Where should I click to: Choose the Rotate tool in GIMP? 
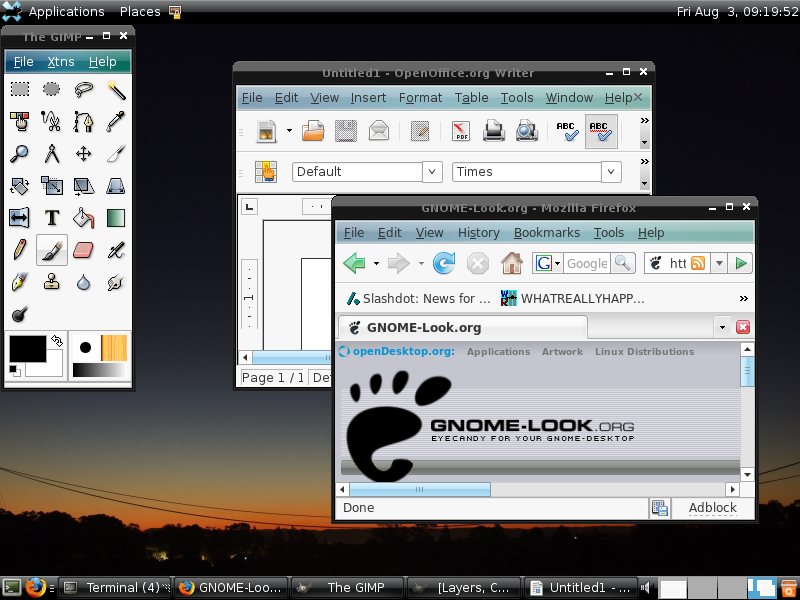(x=20, y=186)
